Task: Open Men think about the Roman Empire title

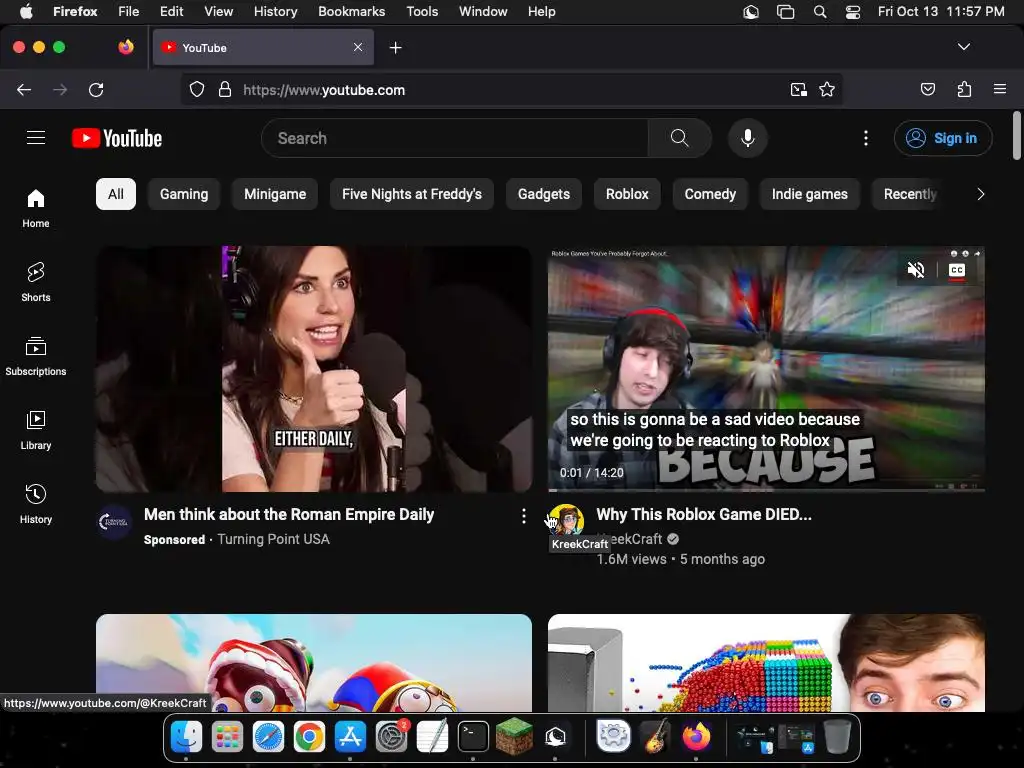Action: [289, 515]
